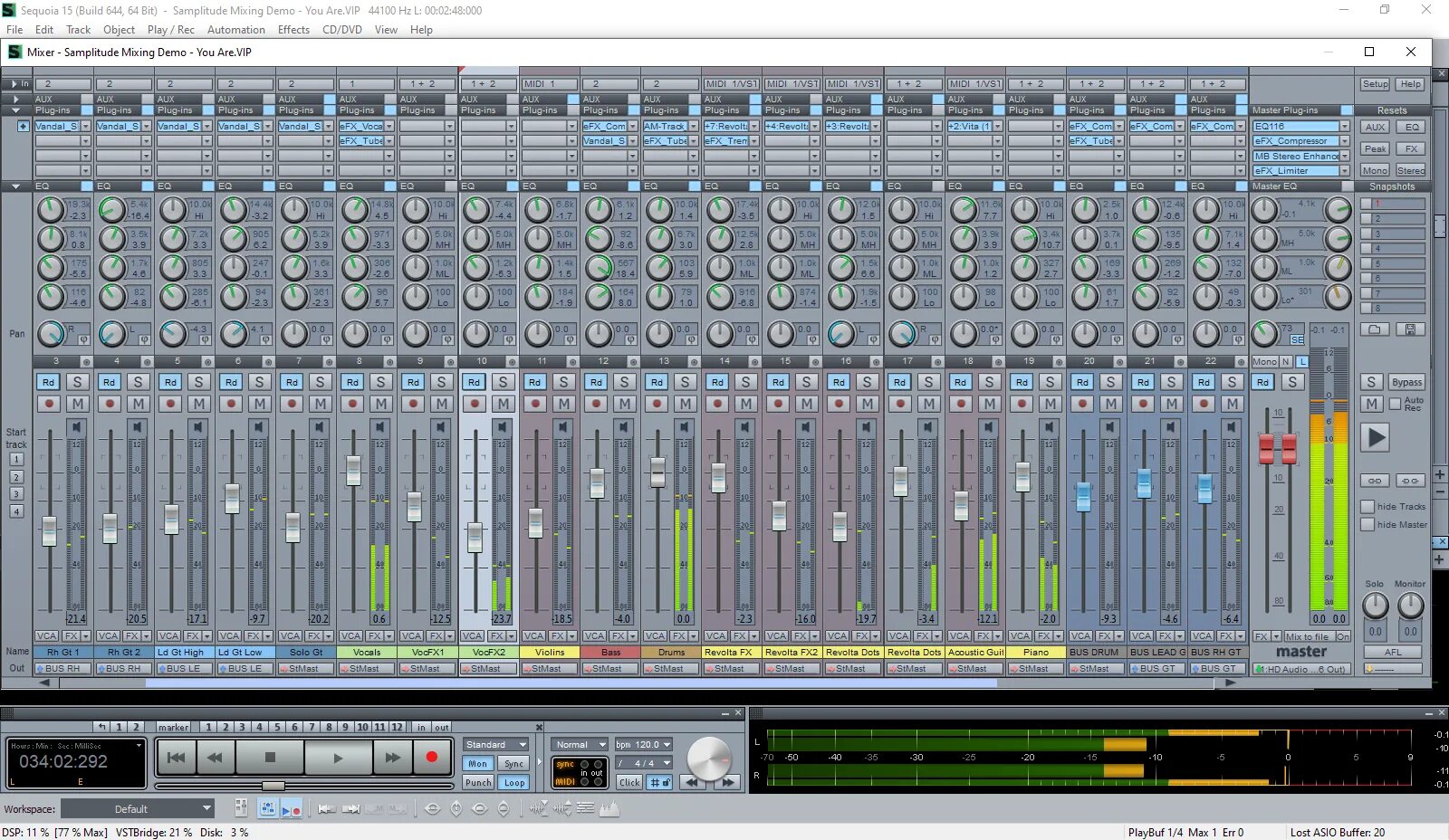Open the 4/4 time signature dropdown

click(x=644, y=763)
